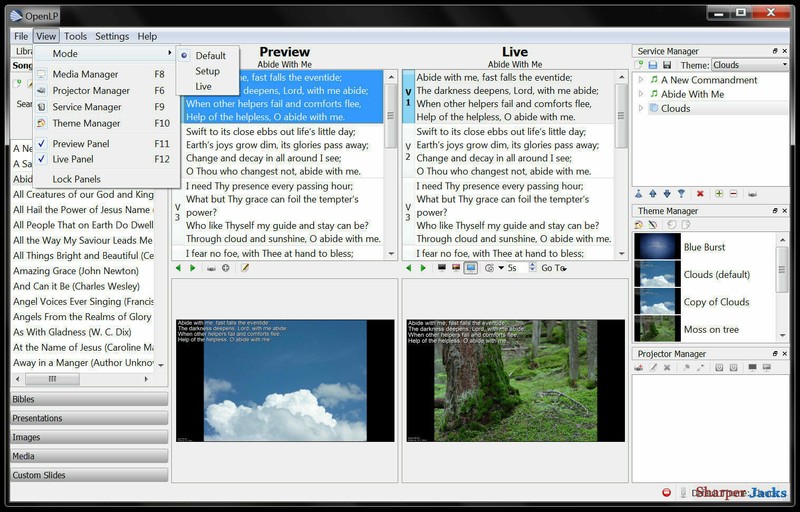
Task: Go to previous slide in Preview
Action: click(x=178, y=268)
